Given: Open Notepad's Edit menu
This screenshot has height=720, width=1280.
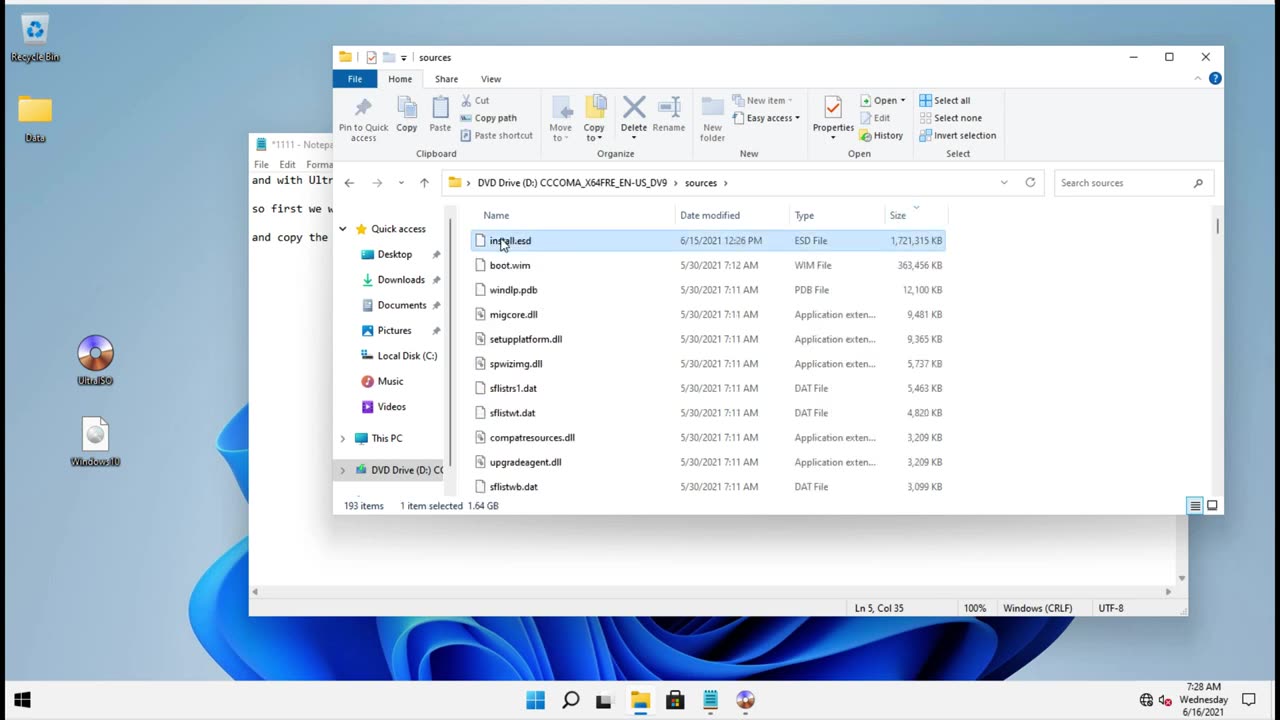Looking at the screenshot, I should (x=288, y=165).
